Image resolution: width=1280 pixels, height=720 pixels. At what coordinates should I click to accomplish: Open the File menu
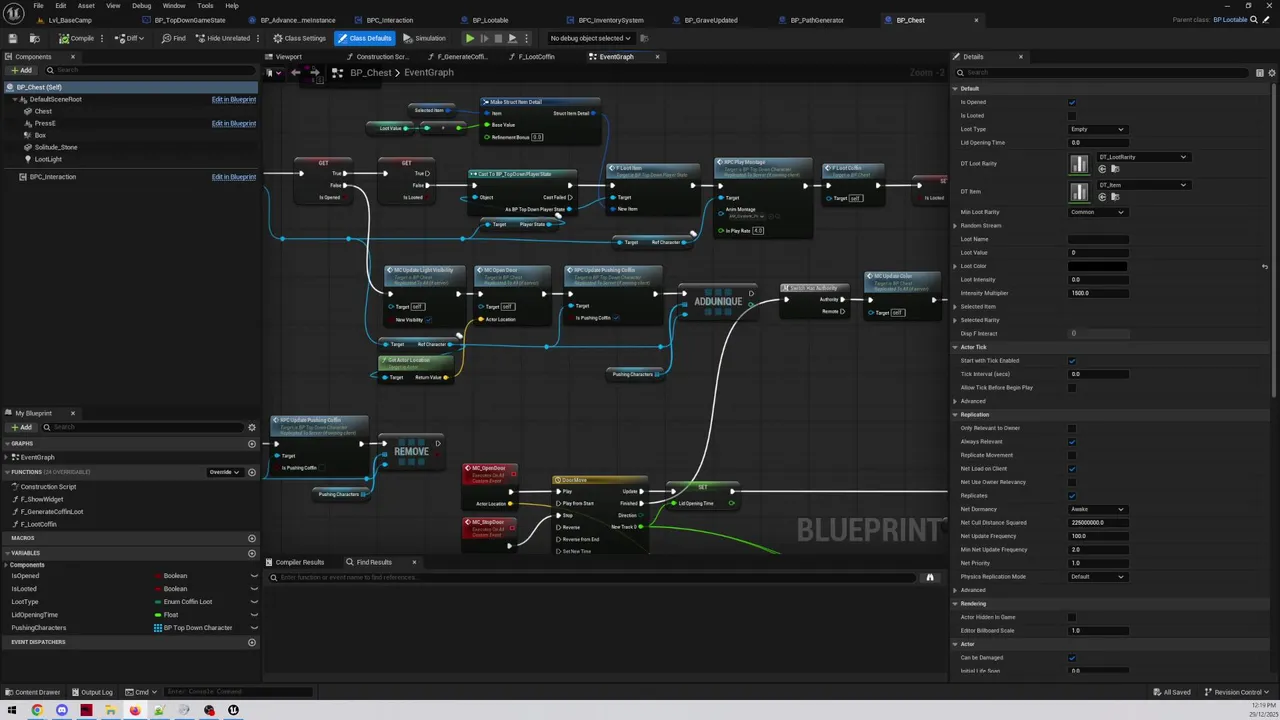tap(38, 5)
